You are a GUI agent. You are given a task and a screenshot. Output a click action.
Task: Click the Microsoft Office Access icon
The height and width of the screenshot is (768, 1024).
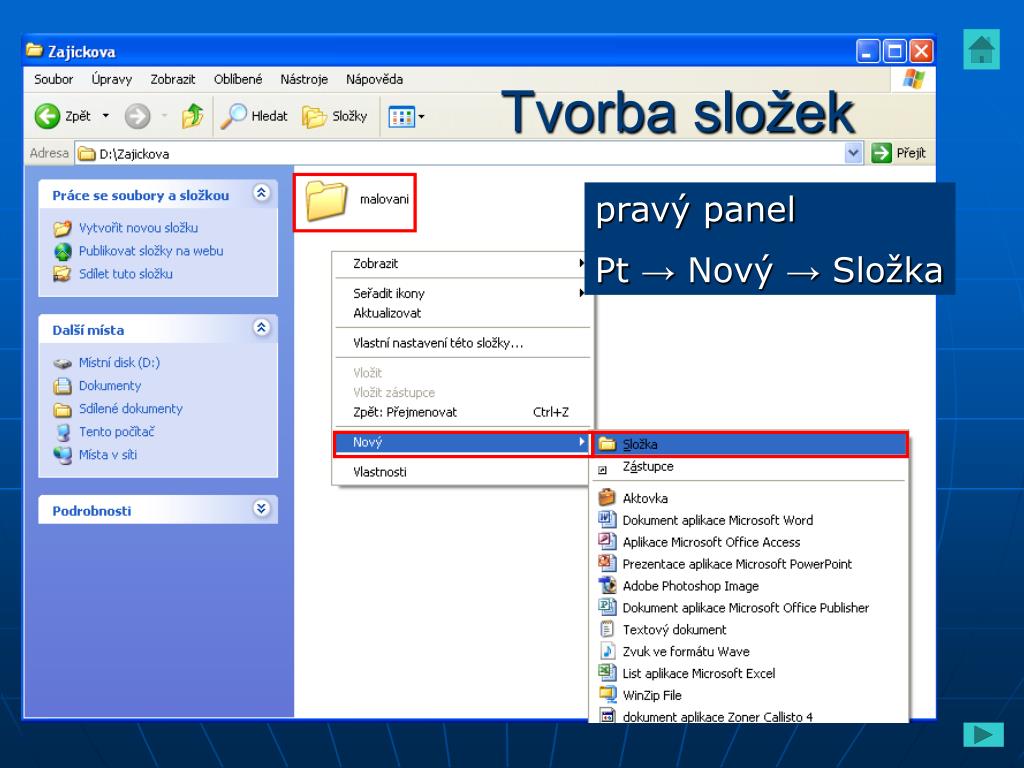coord(607,541)
